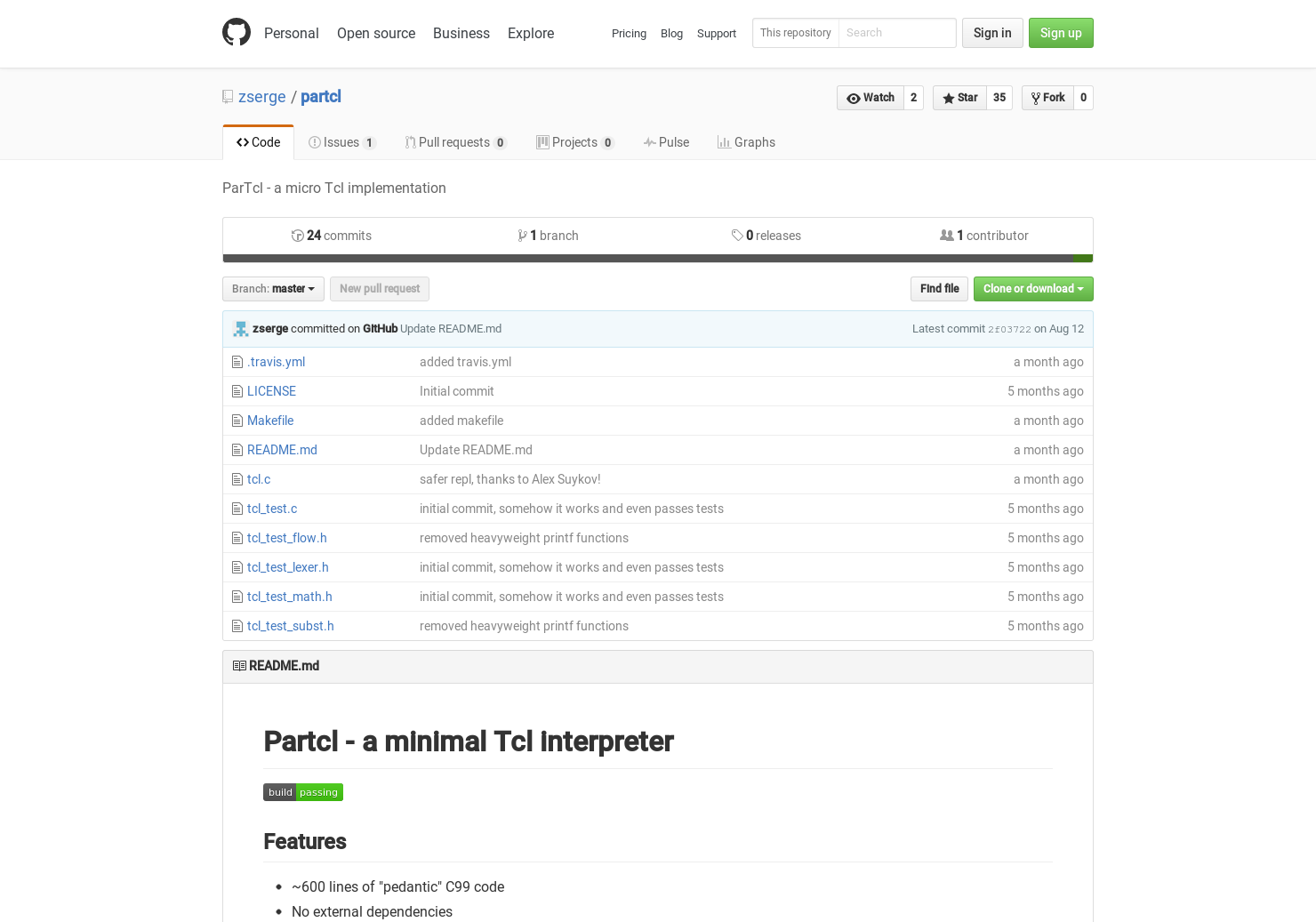
Task: Click zserge's avatar in the commit bar
Action: click(240, 329)
